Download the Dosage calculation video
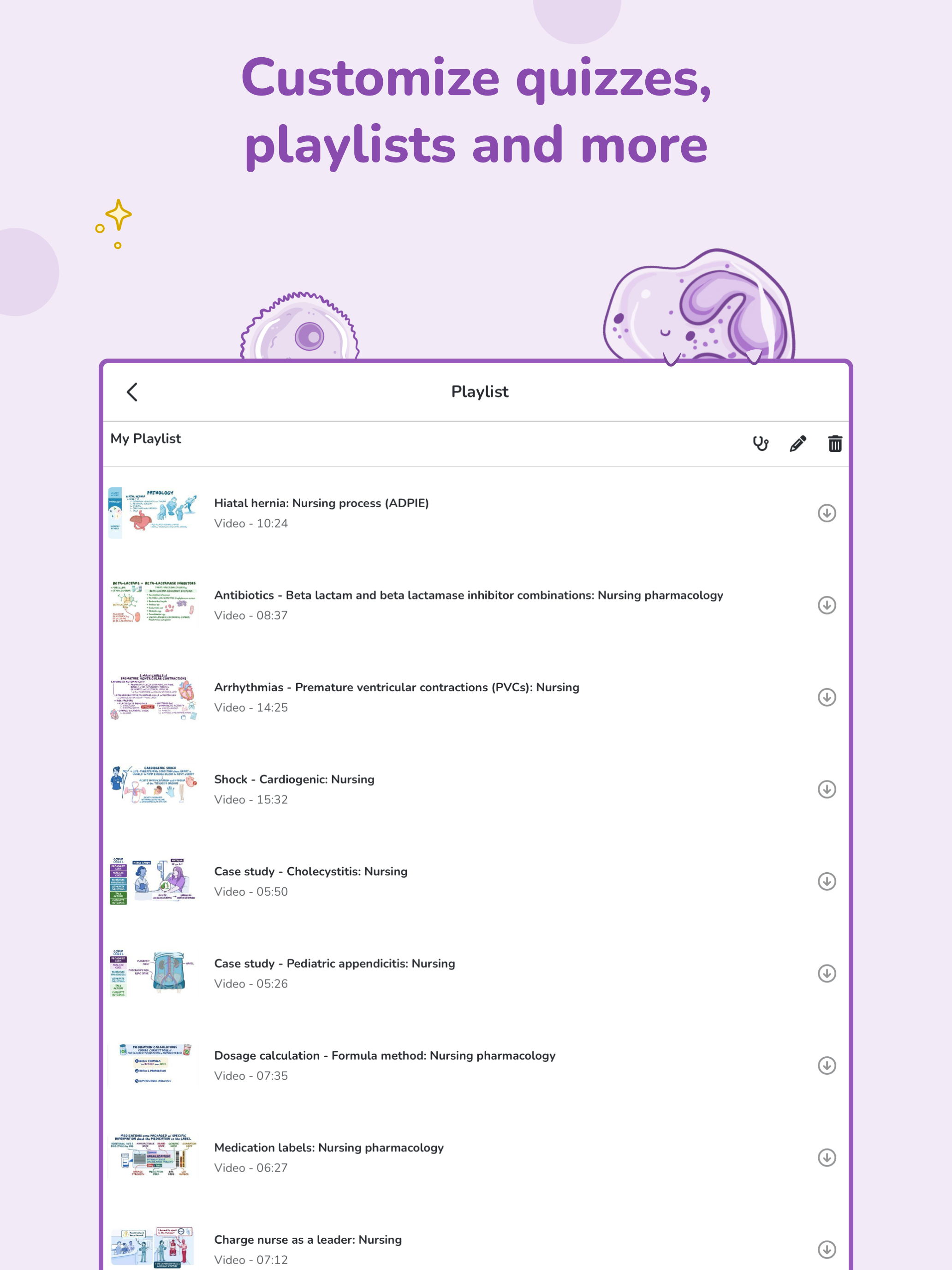 pyautogui.click(x=827, y=1066)
